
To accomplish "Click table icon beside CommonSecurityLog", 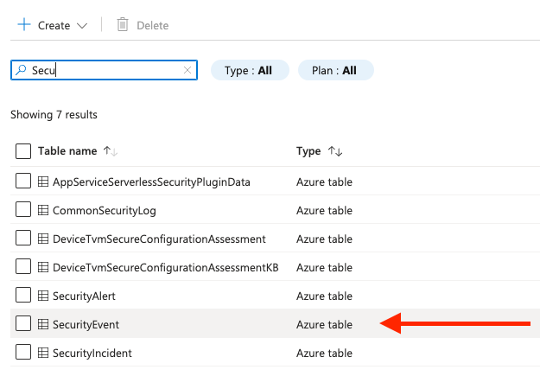I will (43, 210).
